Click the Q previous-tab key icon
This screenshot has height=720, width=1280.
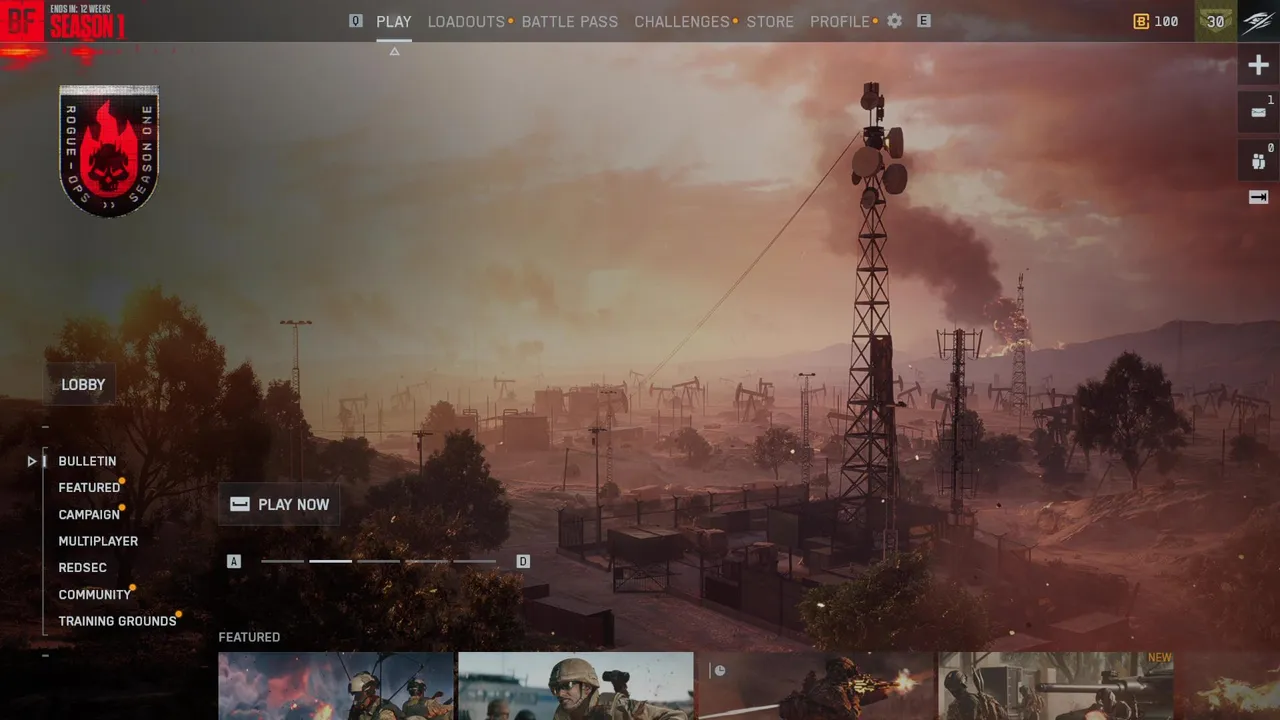356,21
